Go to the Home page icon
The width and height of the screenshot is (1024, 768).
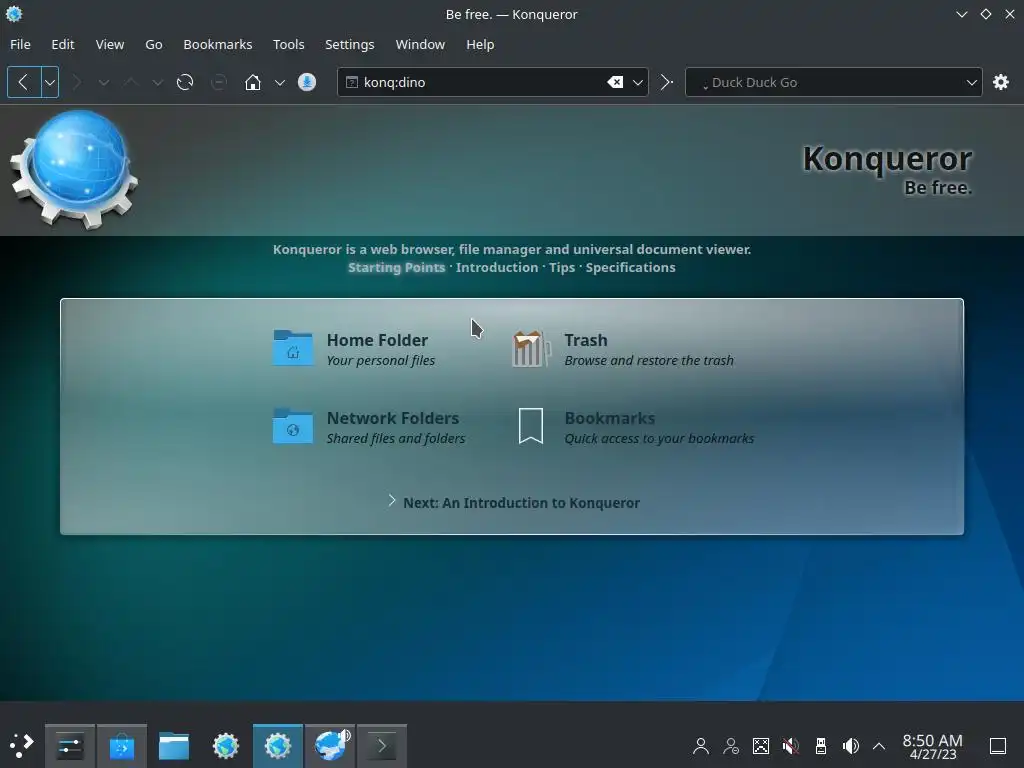[253, 82]
